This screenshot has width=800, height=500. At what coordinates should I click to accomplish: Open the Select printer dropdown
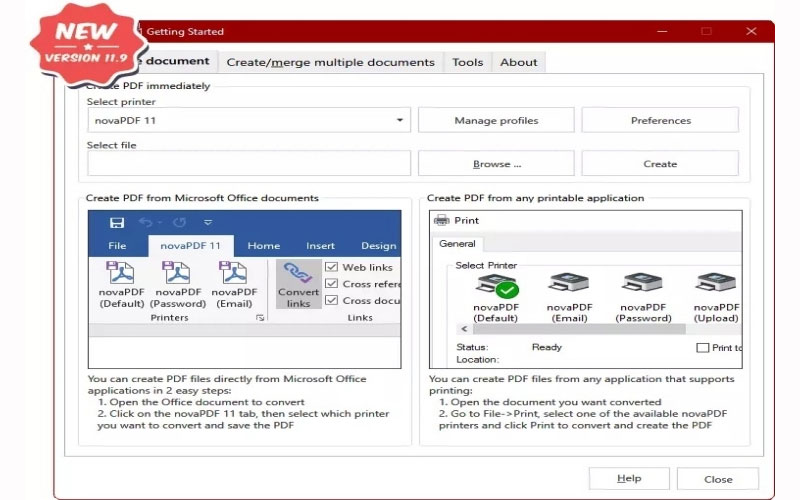(400, 120)
